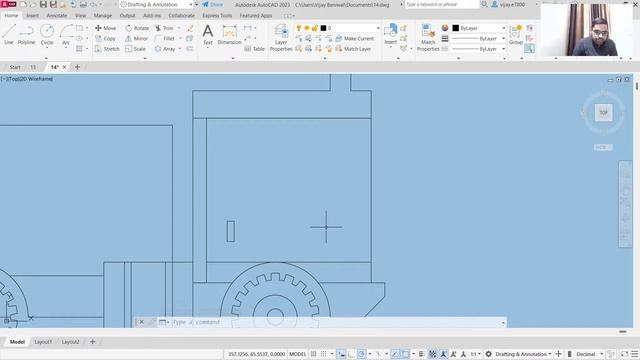The height and width of the screenshot is (360, 640).
Task: Activate the Mirror command
Action: pyautogui.click(x=136, y=38)
